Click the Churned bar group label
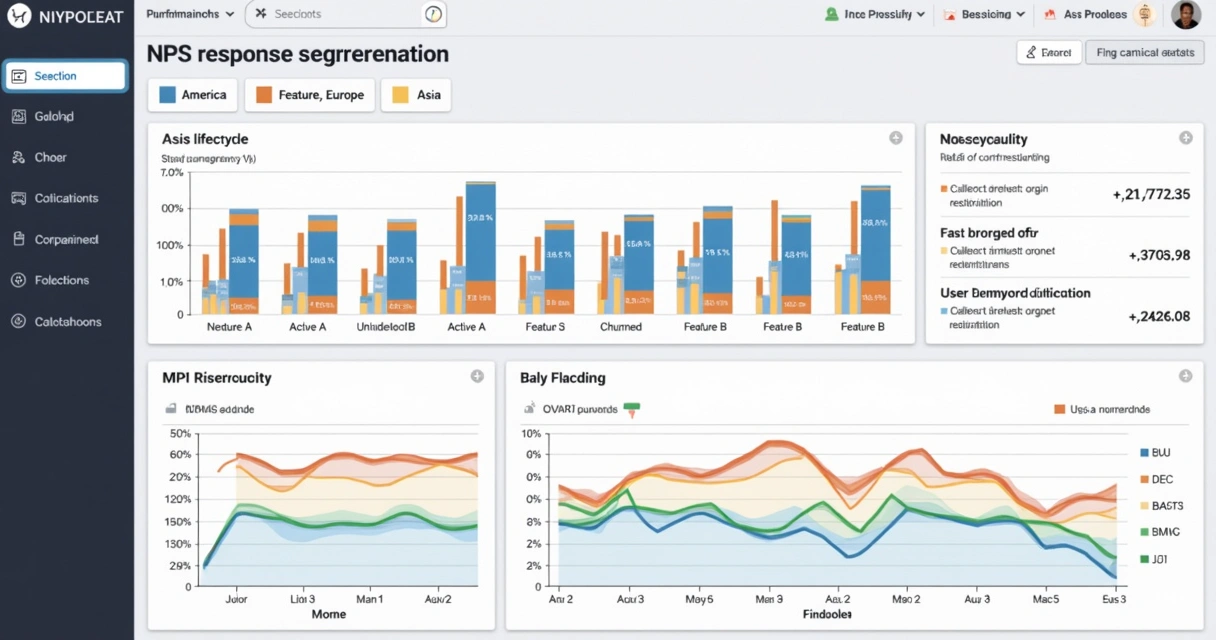 (x=621, y=327)
